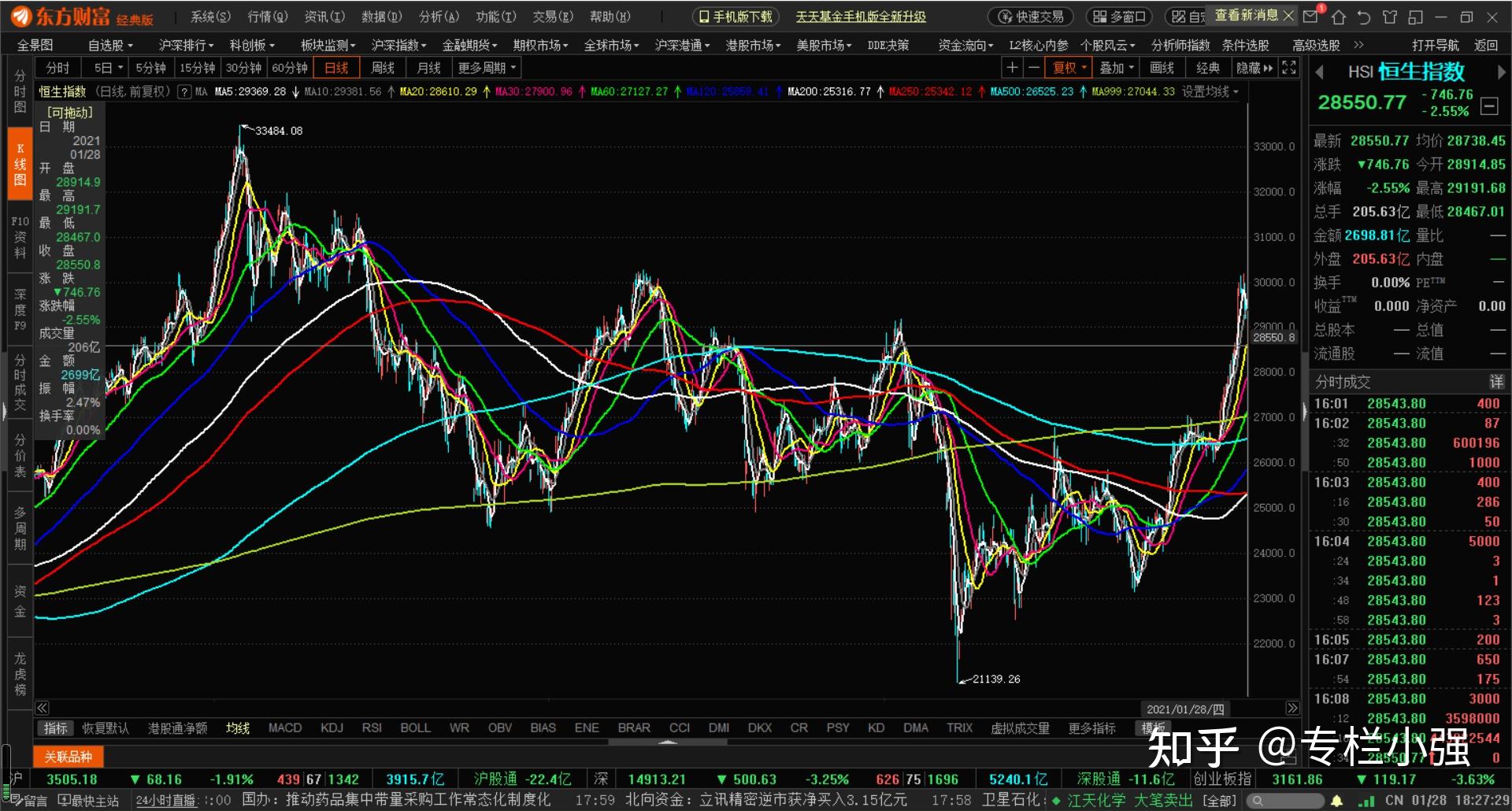Click 恢复默认 restore defaults
1512x811 pixels.
tap(106, 728)
